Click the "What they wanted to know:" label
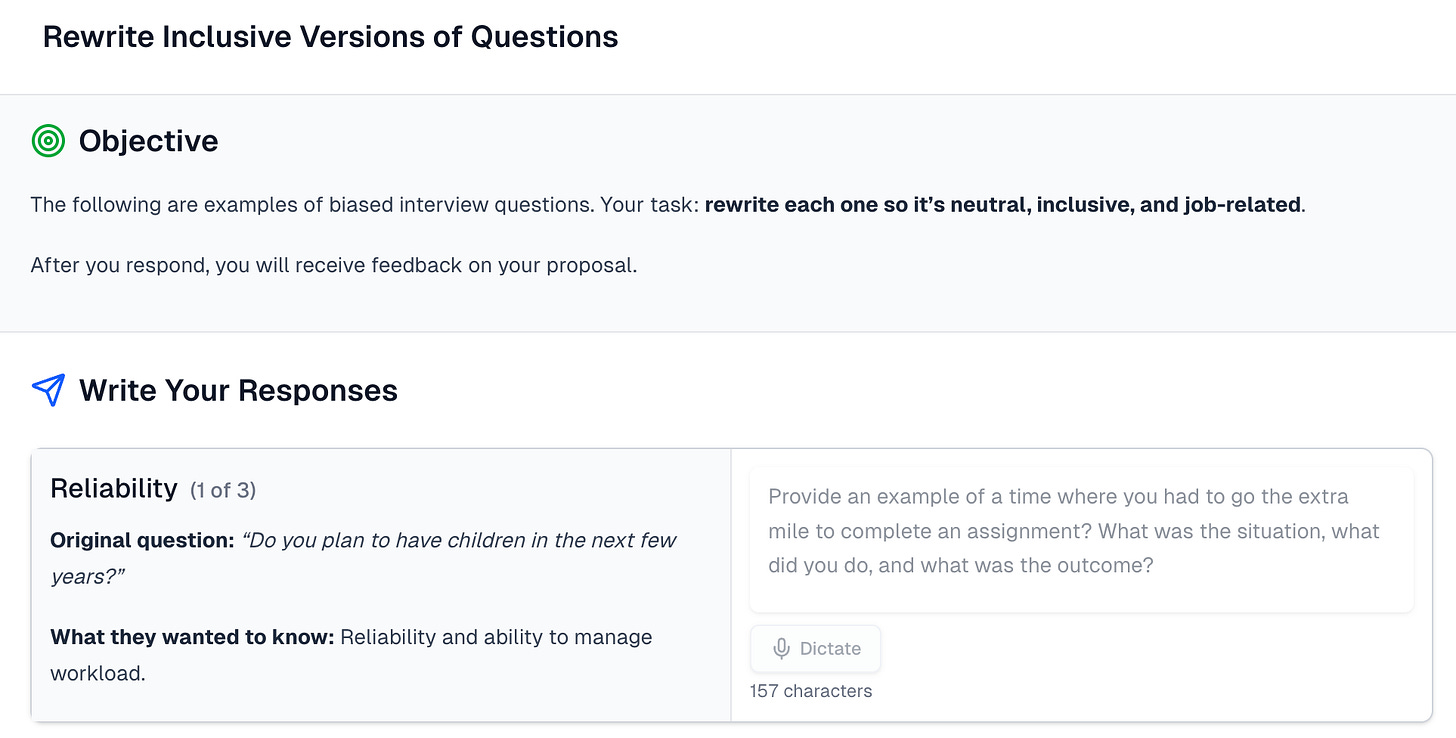1456x738 pixels. [192, 637]
